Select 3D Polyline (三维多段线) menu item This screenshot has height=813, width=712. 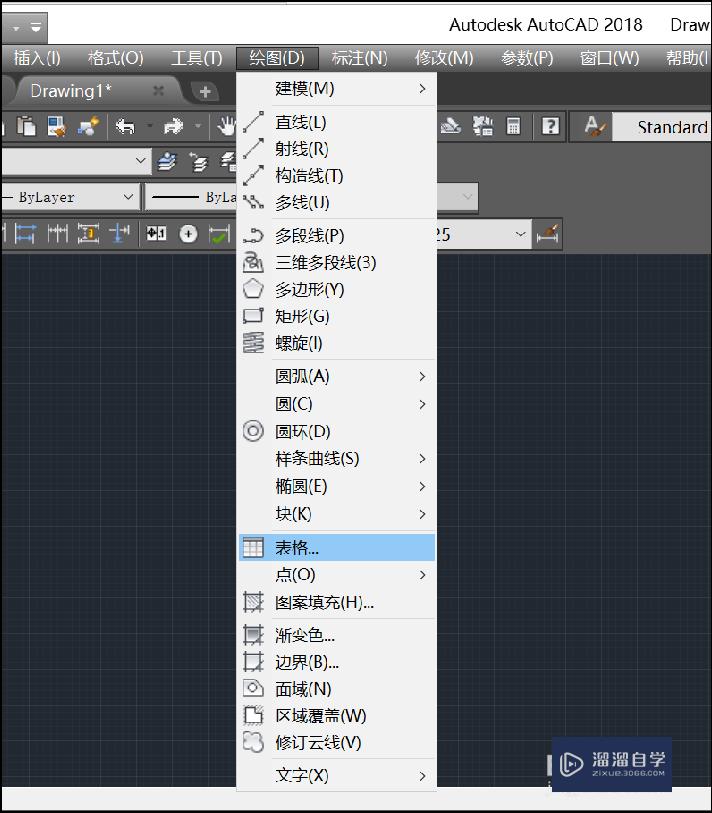pos(336,262)
